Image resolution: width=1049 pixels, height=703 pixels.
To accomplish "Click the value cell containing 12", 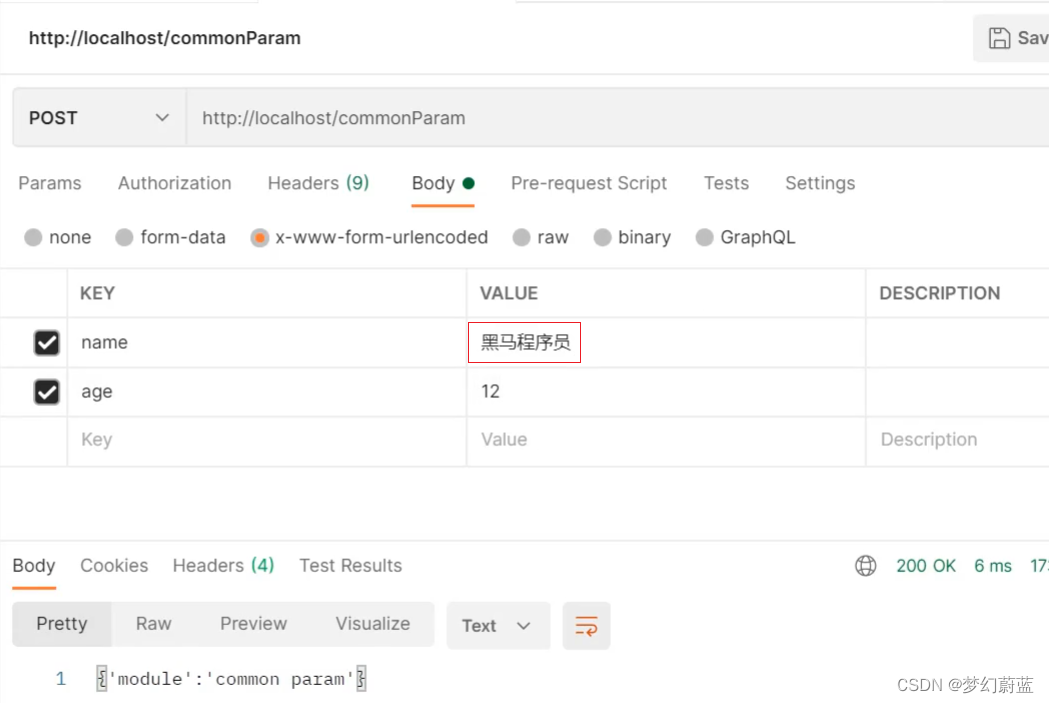I will click(666, 392).
